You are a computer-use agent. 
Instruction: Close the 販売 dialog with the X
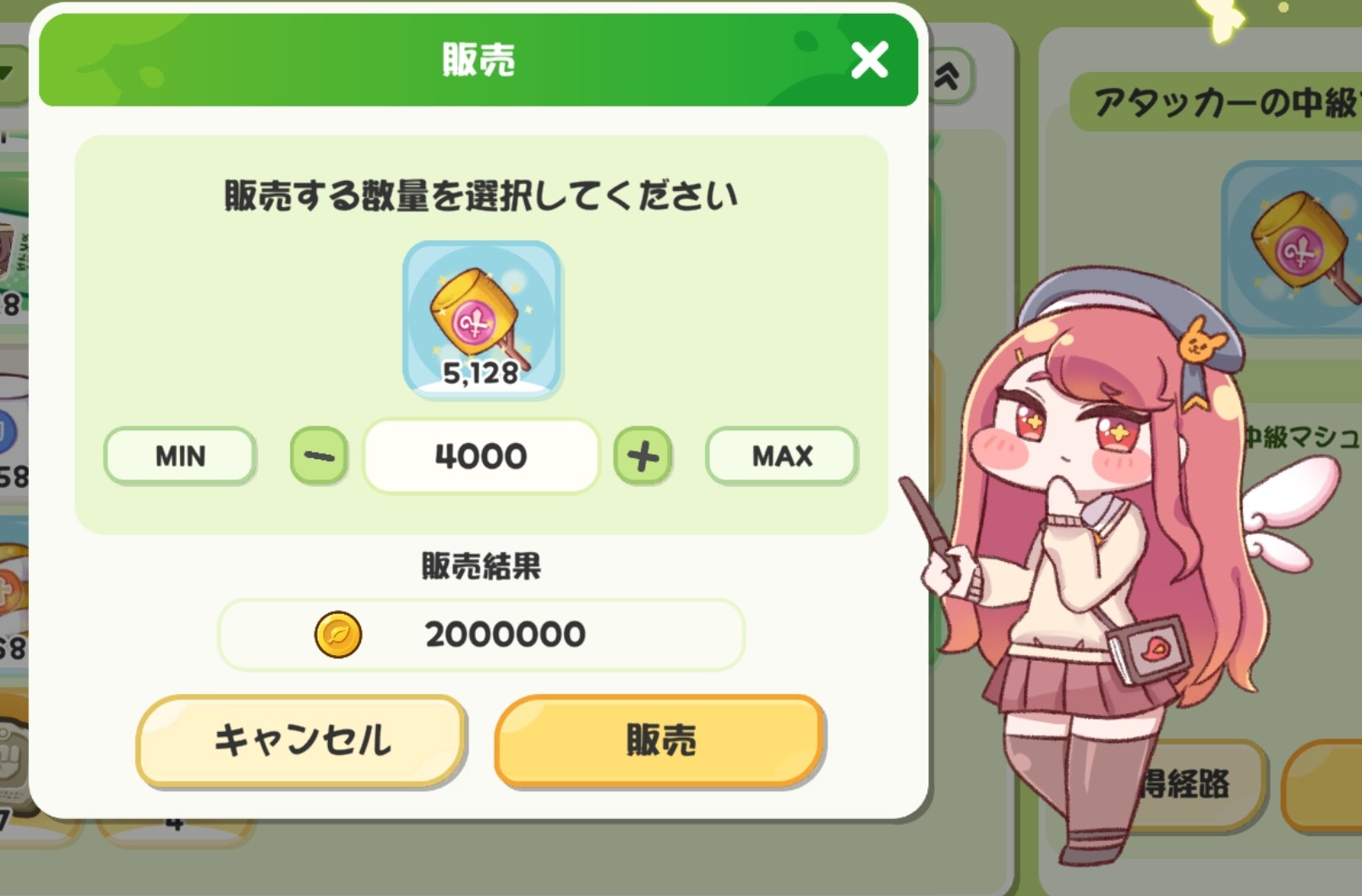(869, 60)
